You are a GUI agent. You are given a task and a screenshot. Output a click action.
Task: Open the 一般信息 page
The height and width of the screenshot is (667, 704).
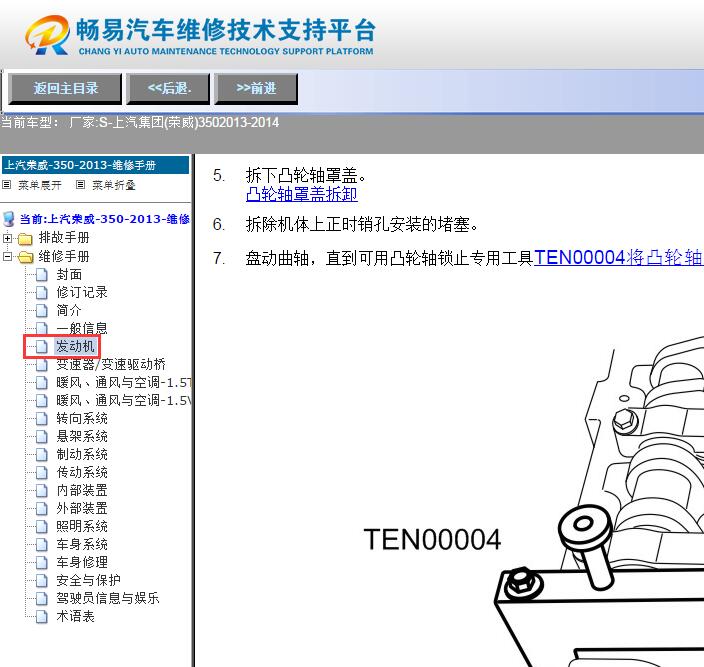pos(82,328)
